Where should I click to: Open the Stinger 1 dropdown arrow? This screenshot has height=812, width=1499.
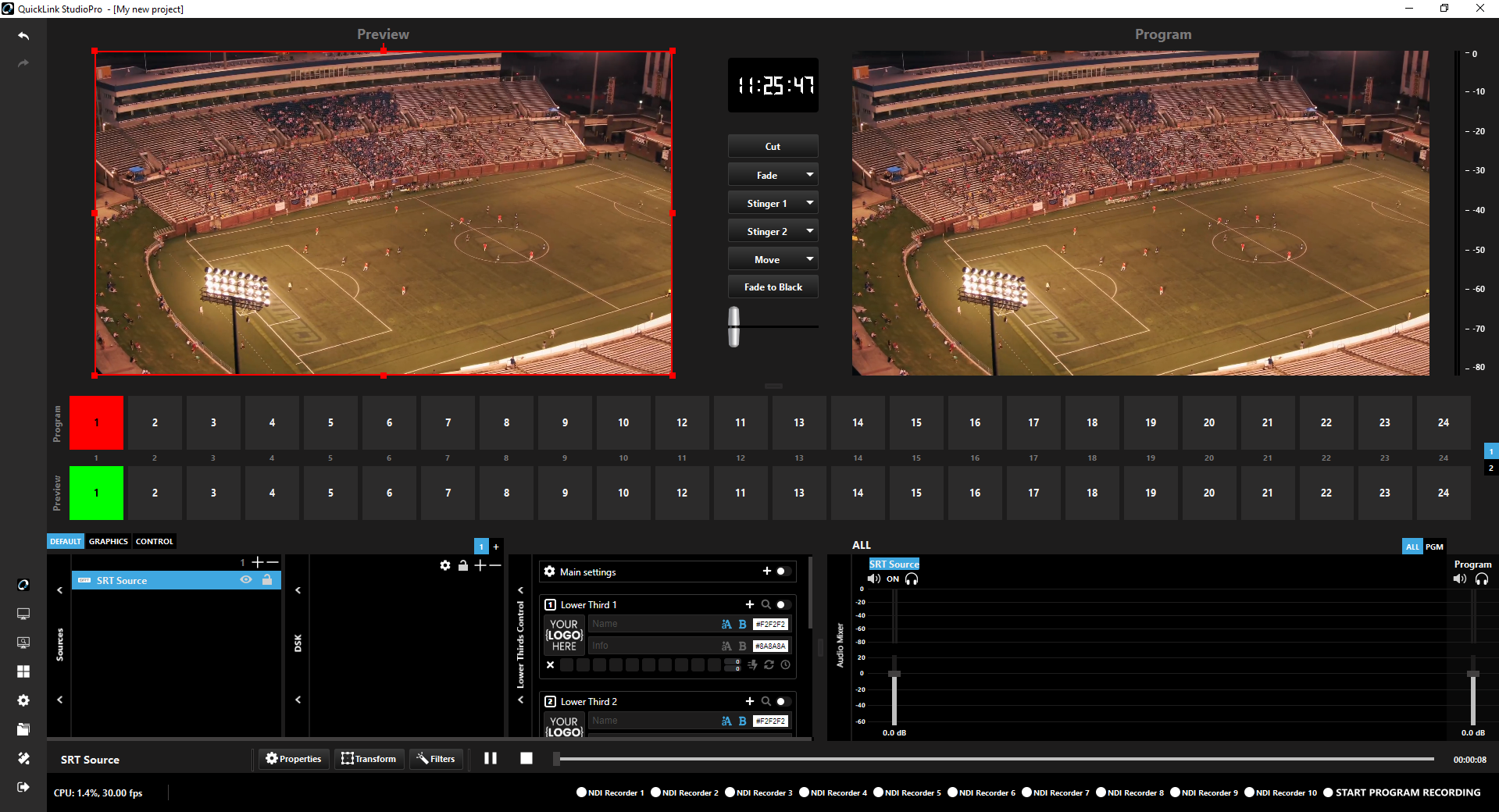pos(810,203)
